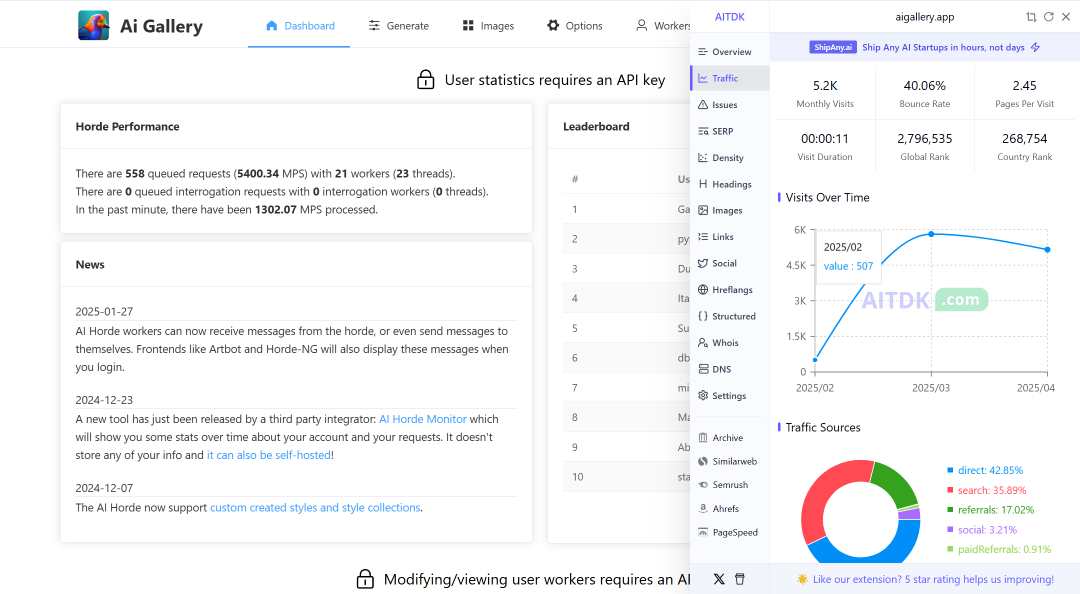The width and height of the screenshot is (1080, 594).
Task: Click the red search segment of donut chart
Action: coord(822,493)
